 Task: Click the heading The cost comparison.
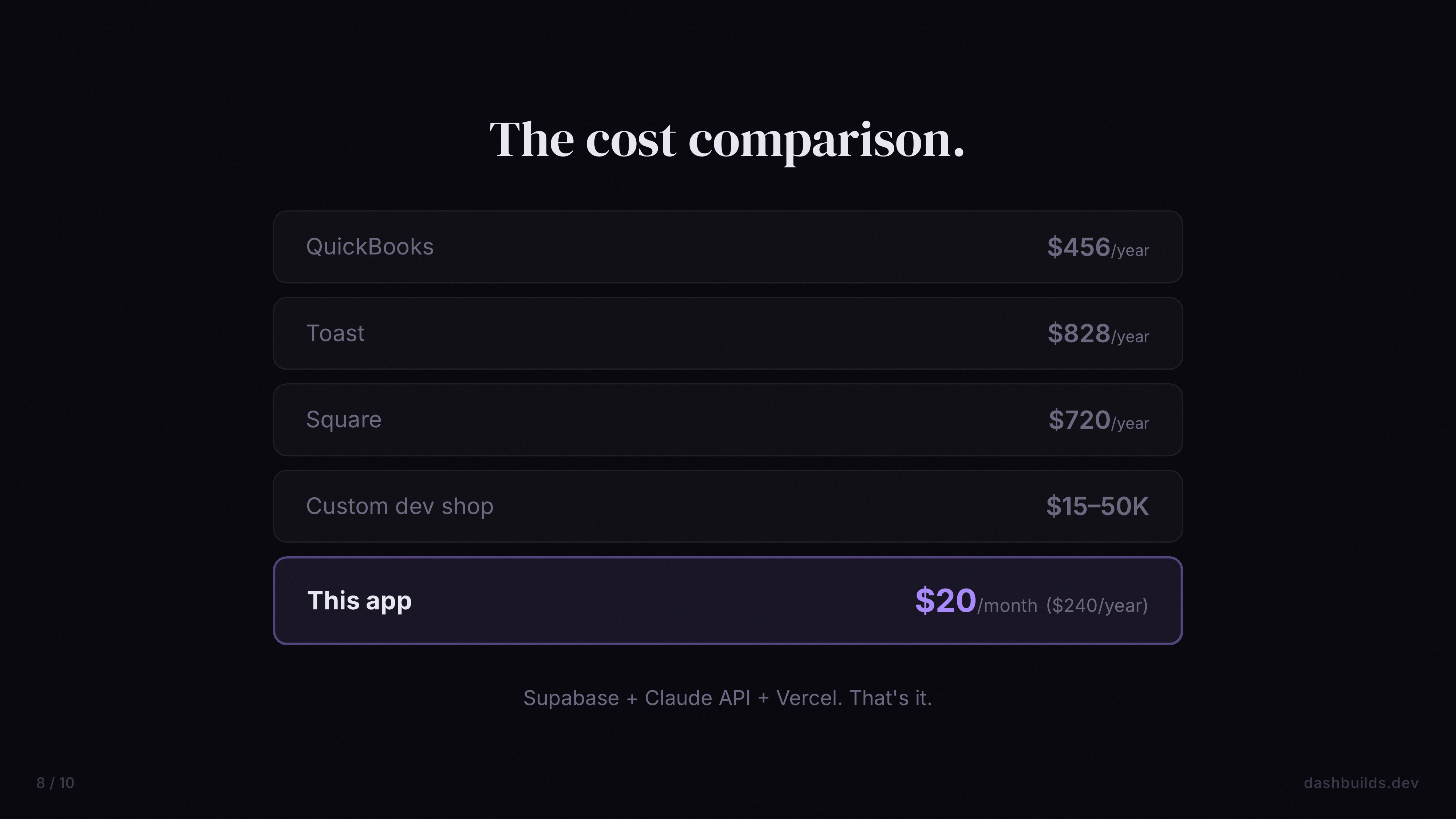pos(727,140)
